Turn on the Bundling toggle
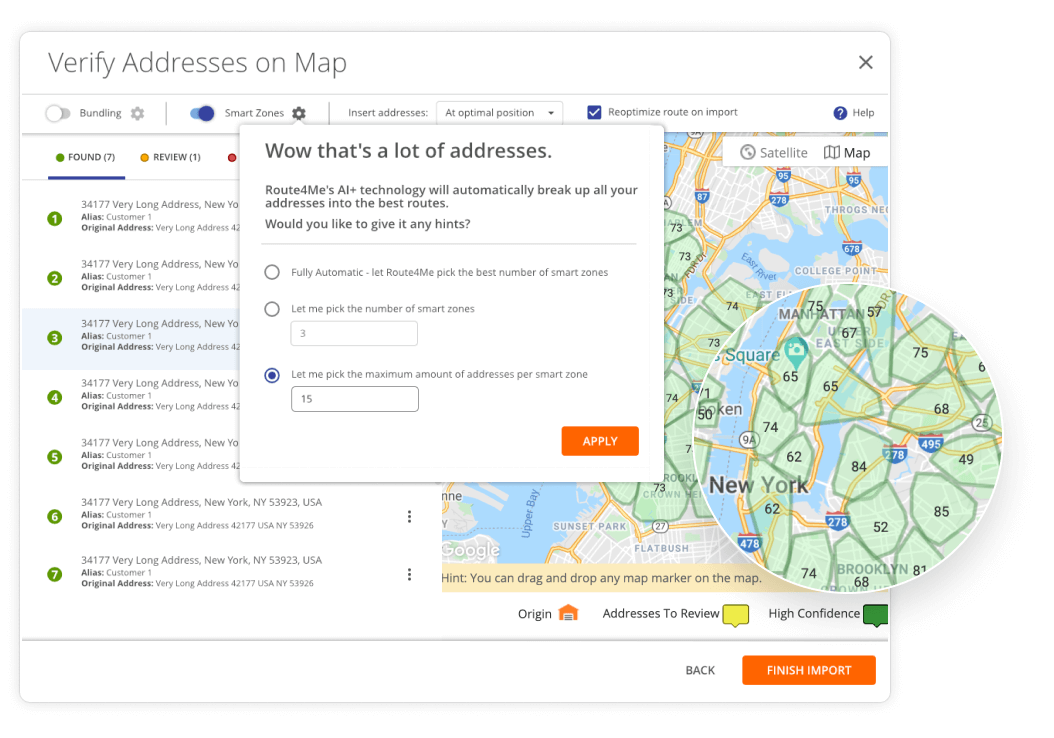This screenshot has width=1054, height=738. pyautogui.click(x=59, y=113)
